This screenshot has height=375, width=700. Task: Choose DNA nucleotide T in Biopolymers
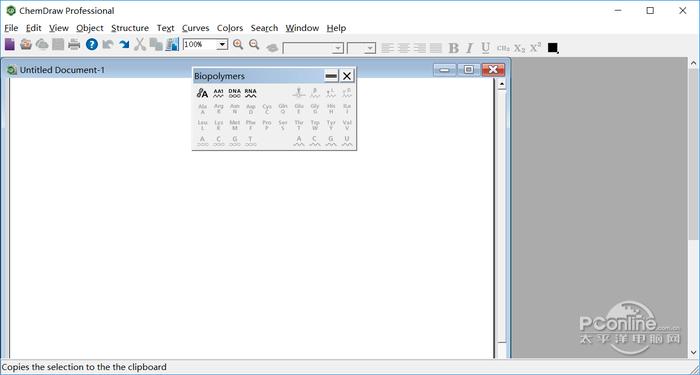pos(250,141)
